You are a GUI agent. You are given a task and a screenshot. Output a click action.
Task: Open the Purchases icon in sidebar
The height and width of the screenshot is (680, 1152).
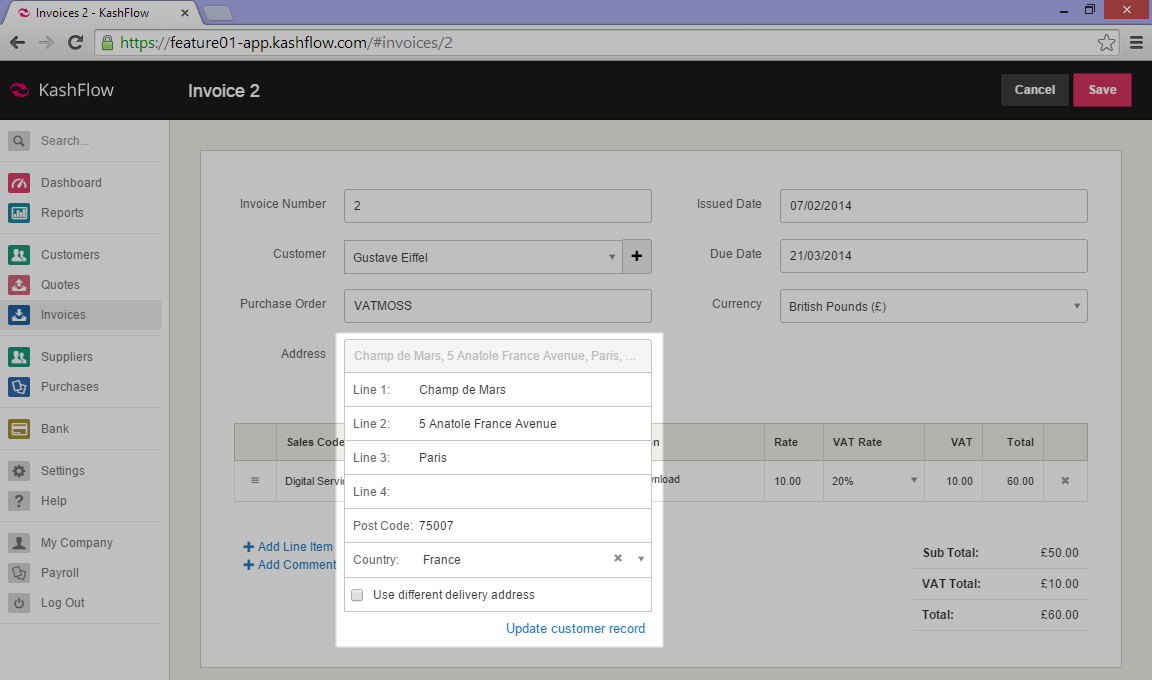point(19,387)
